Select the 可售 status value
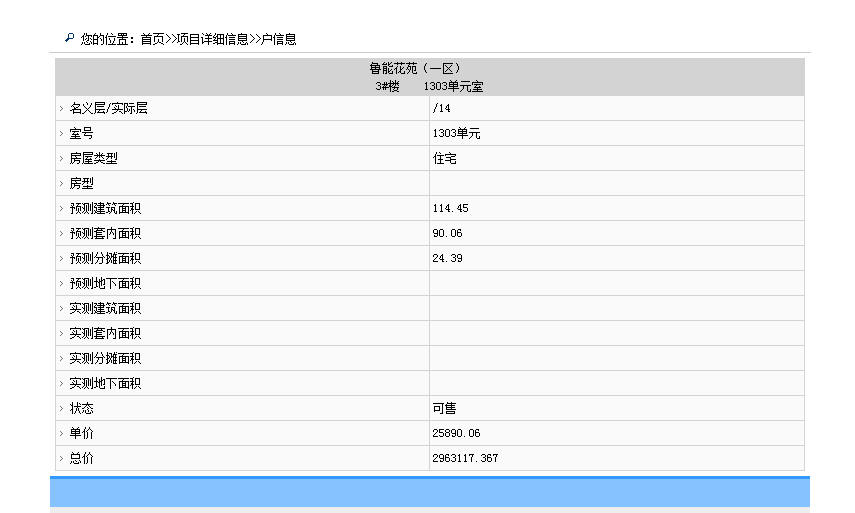This screenshot has height=513, width=855. (x=444, y=408)
